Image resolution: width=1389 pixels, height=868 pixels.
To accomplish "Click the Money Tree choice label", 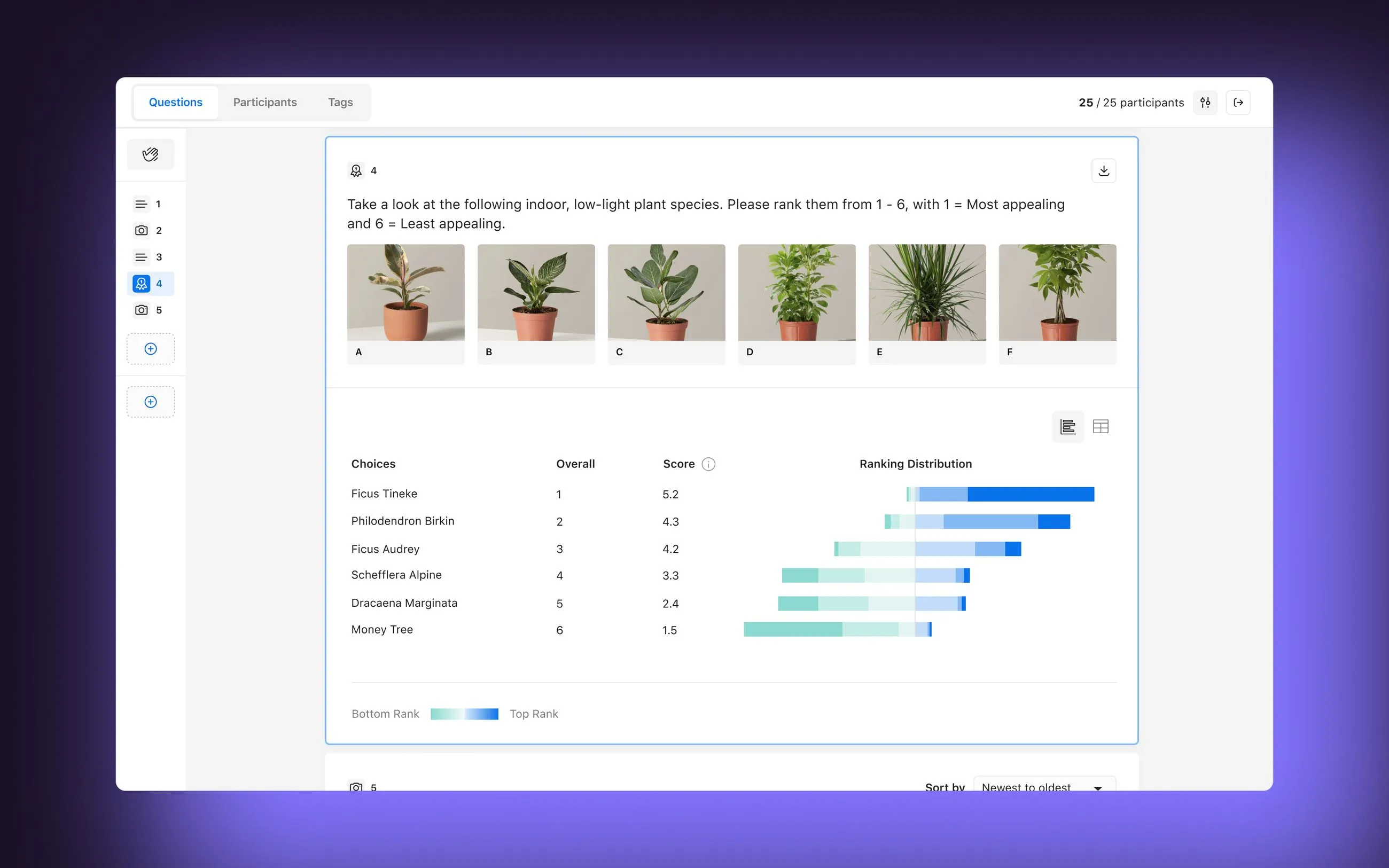I will pos(381,629).
